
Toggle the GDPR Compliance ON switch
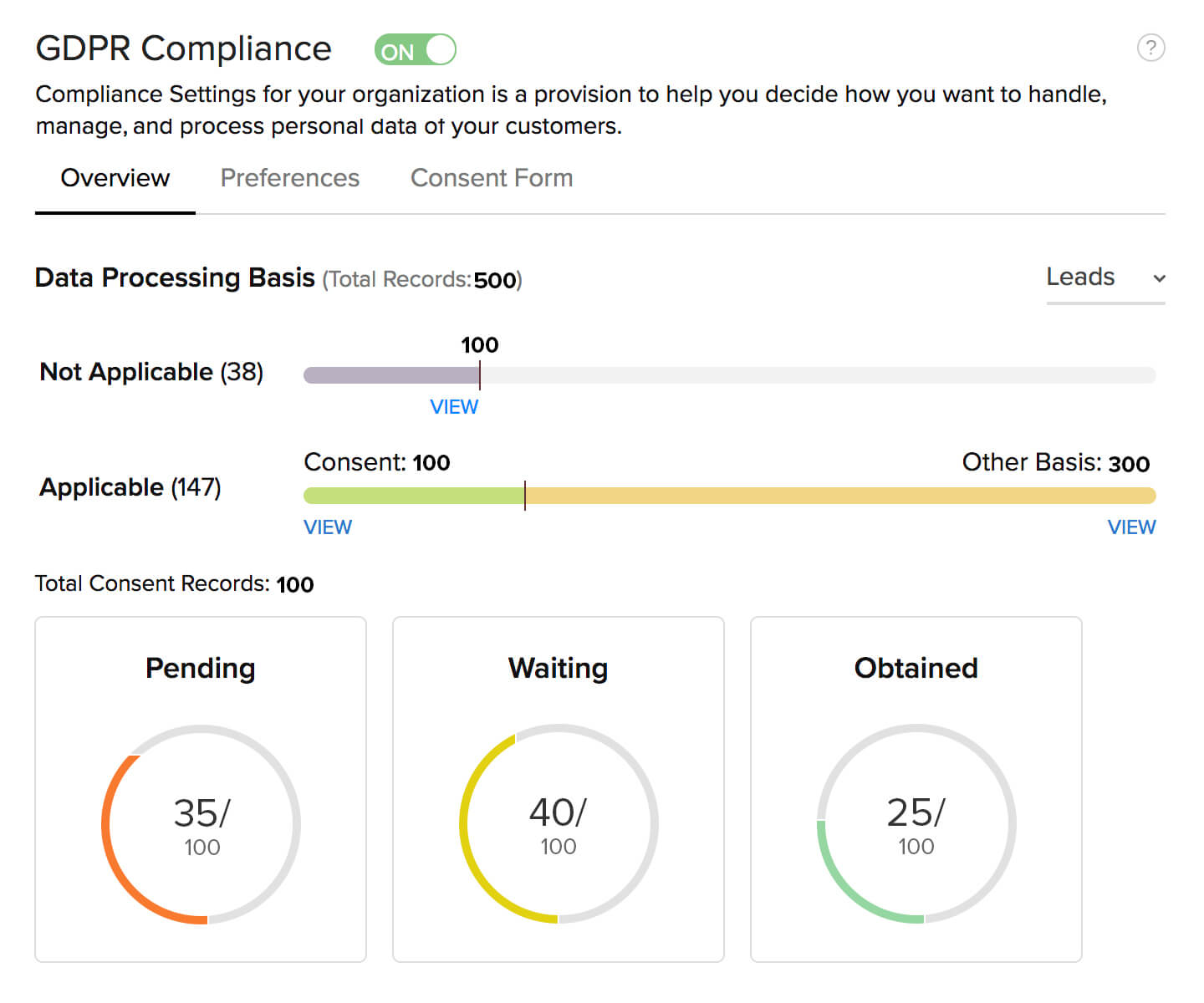(415, 50)
